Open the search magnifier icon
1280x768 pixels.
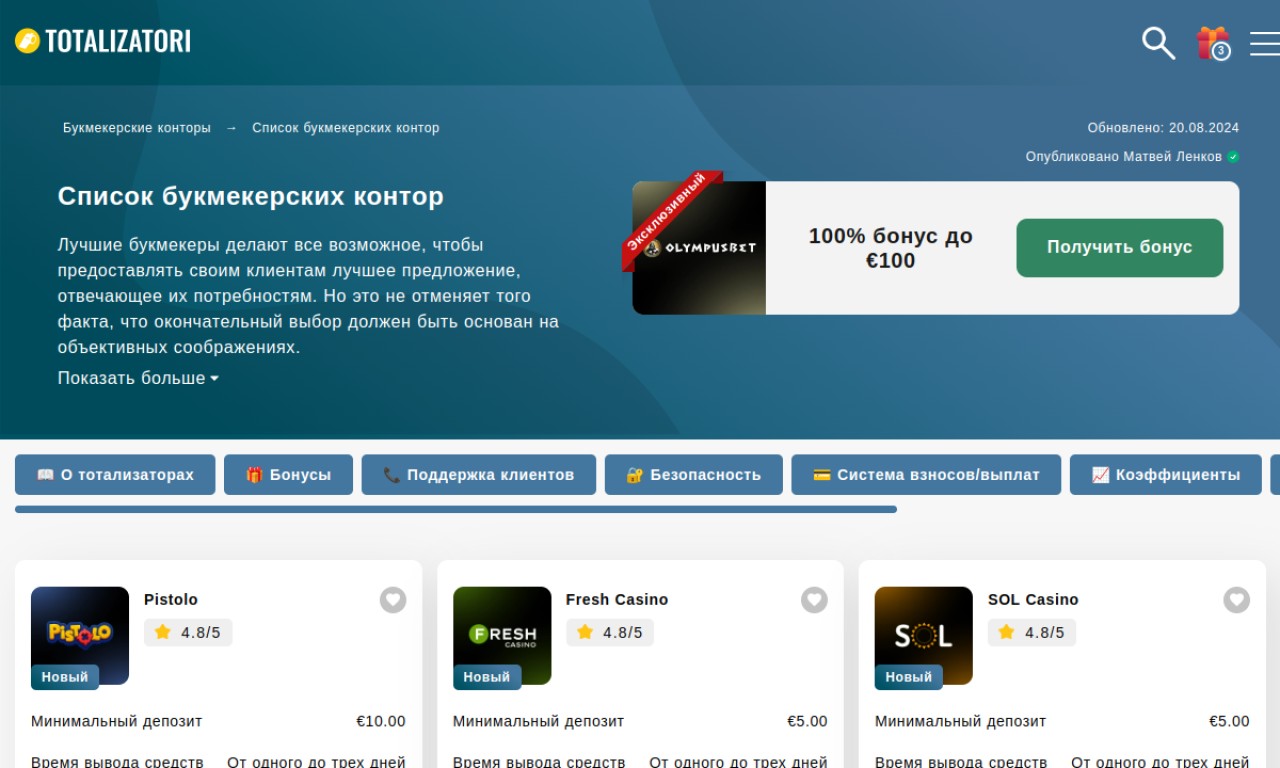1158,43
